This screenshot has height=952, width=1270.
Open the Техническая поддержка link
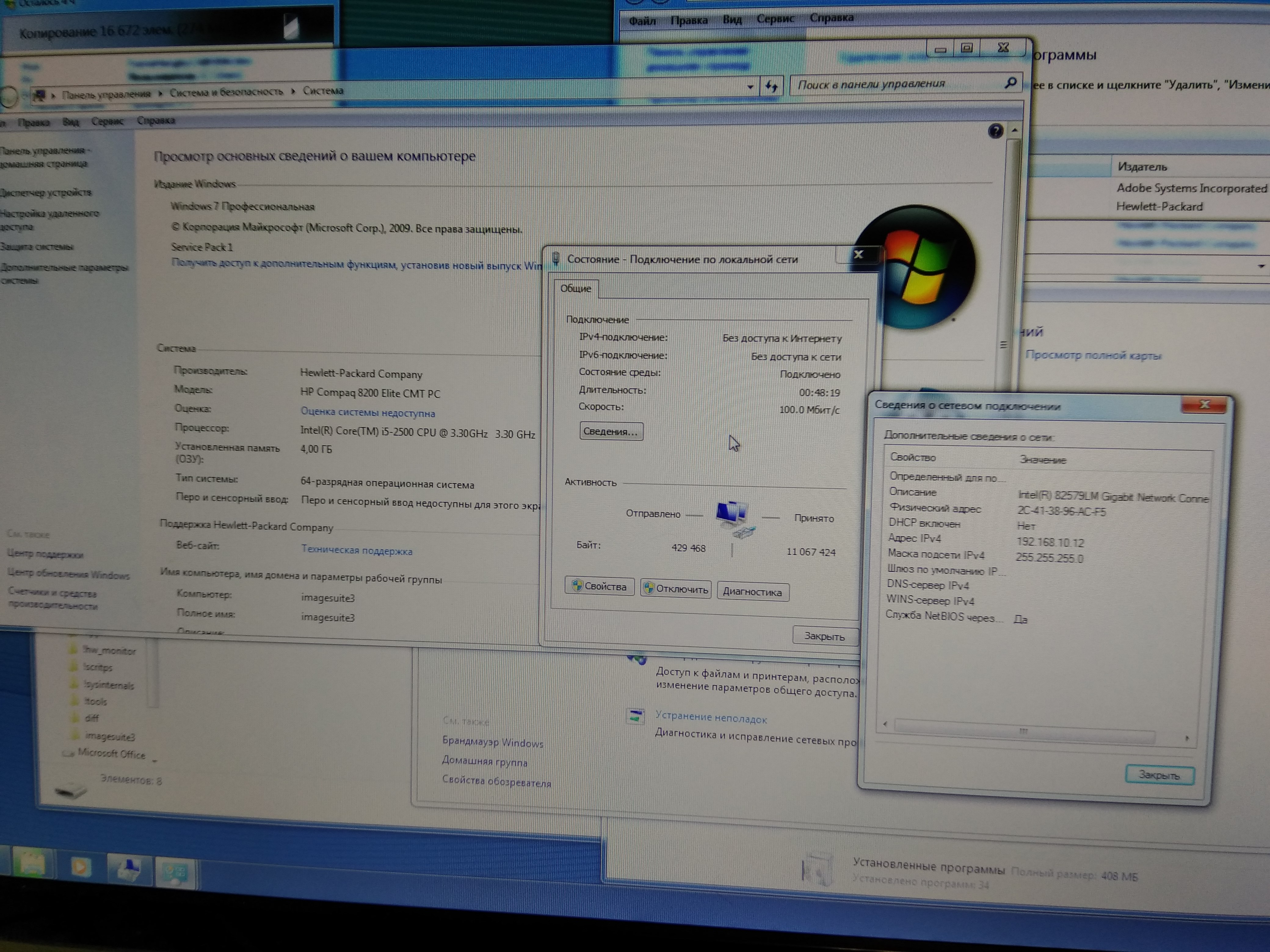tap(357, 550)
